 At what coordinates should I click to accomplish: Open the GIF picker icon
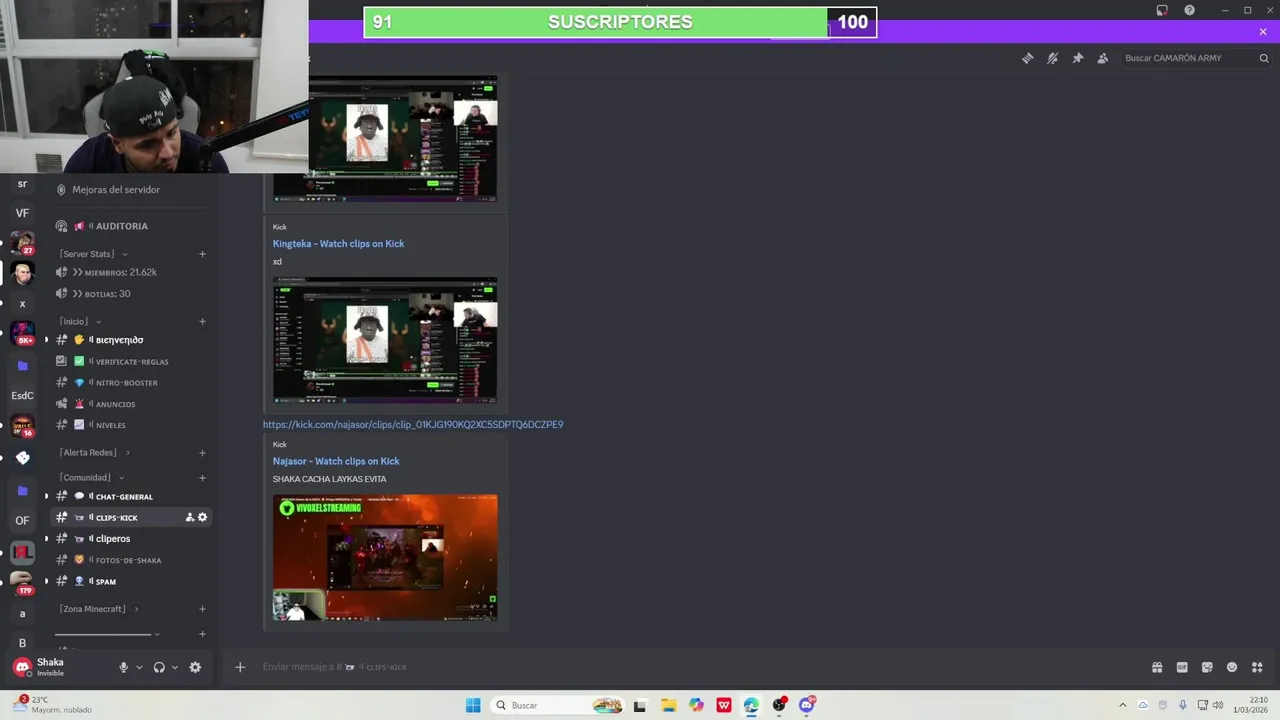(1182, 667)
